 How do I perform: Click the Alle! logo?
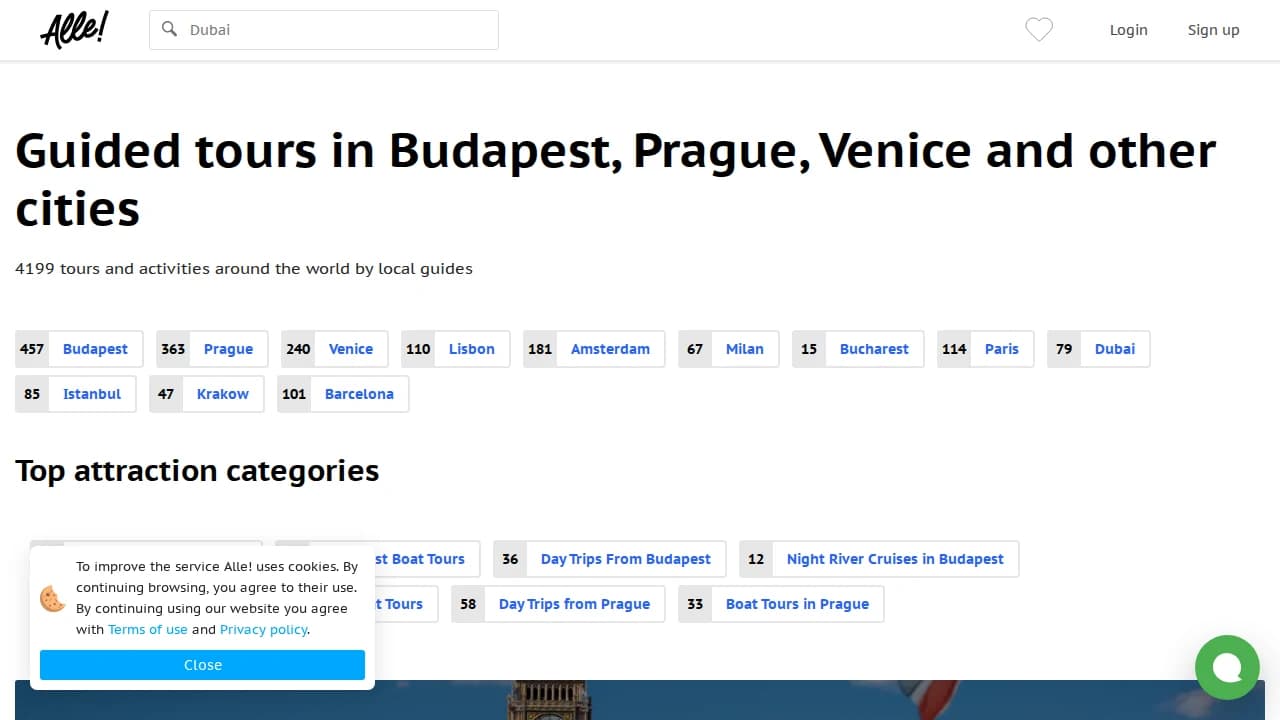74,29
